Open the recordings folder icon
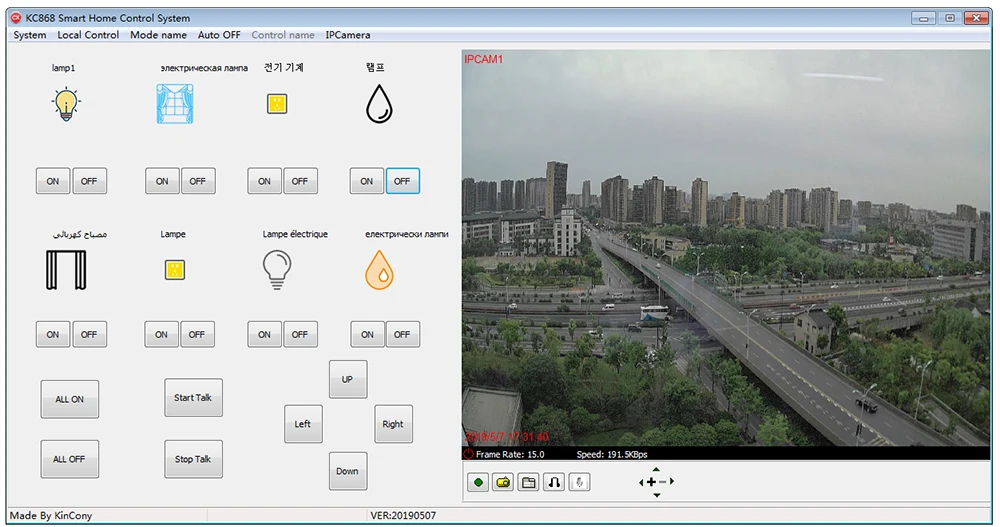Viewport: 1000px width, 527px height. (529, 482)
